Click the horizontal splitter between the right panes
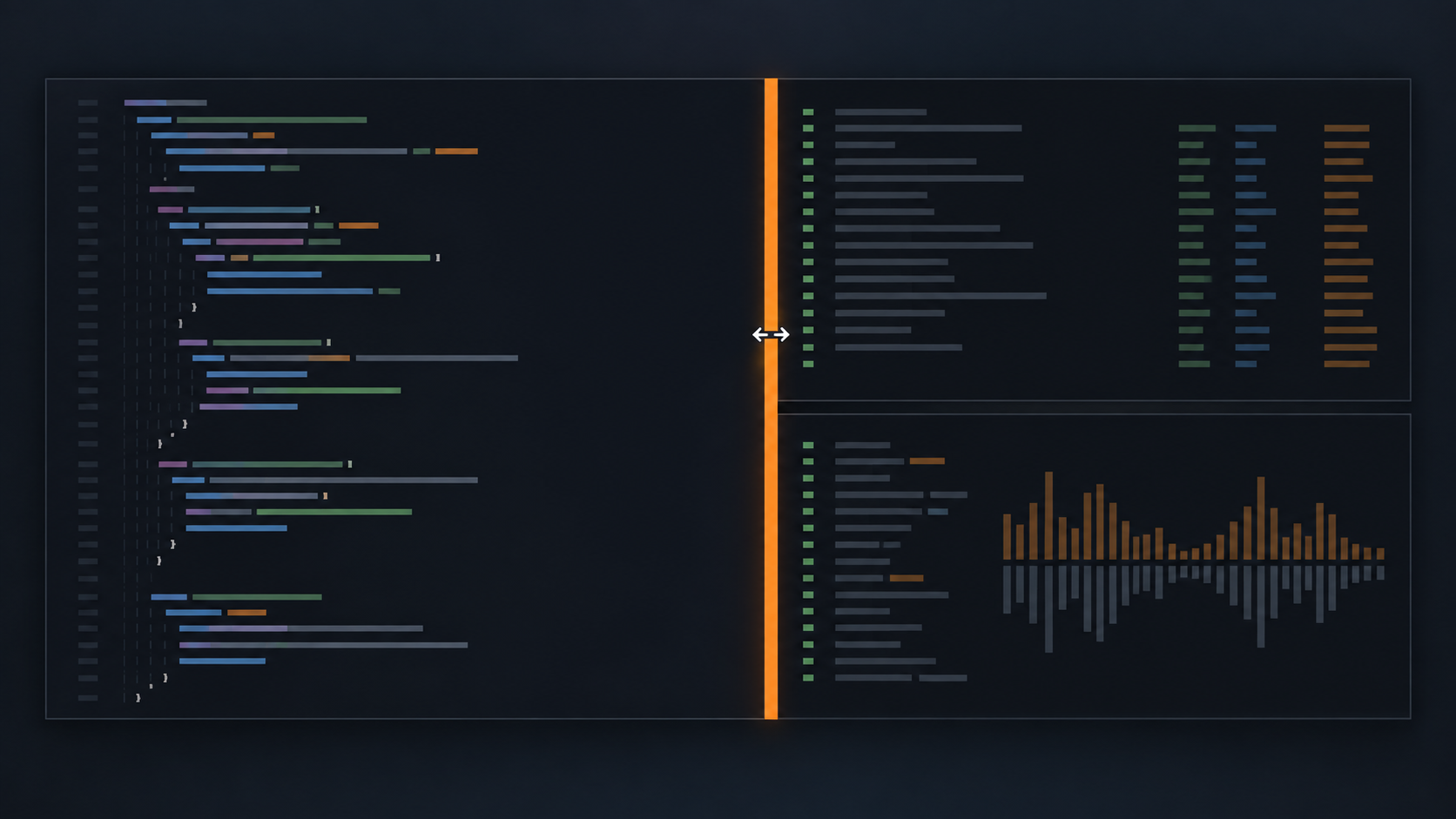Image resolution: width=1456 pixels, height=819 pixels. click(1094, 407)
